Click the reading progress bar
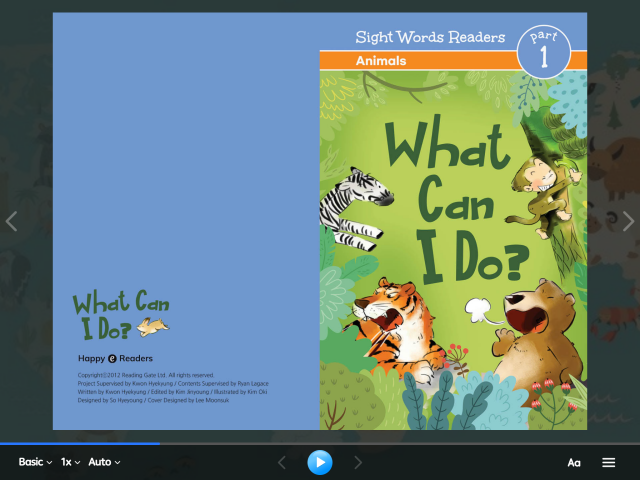Viewport: 640px width, 480px height. [320, 443]
